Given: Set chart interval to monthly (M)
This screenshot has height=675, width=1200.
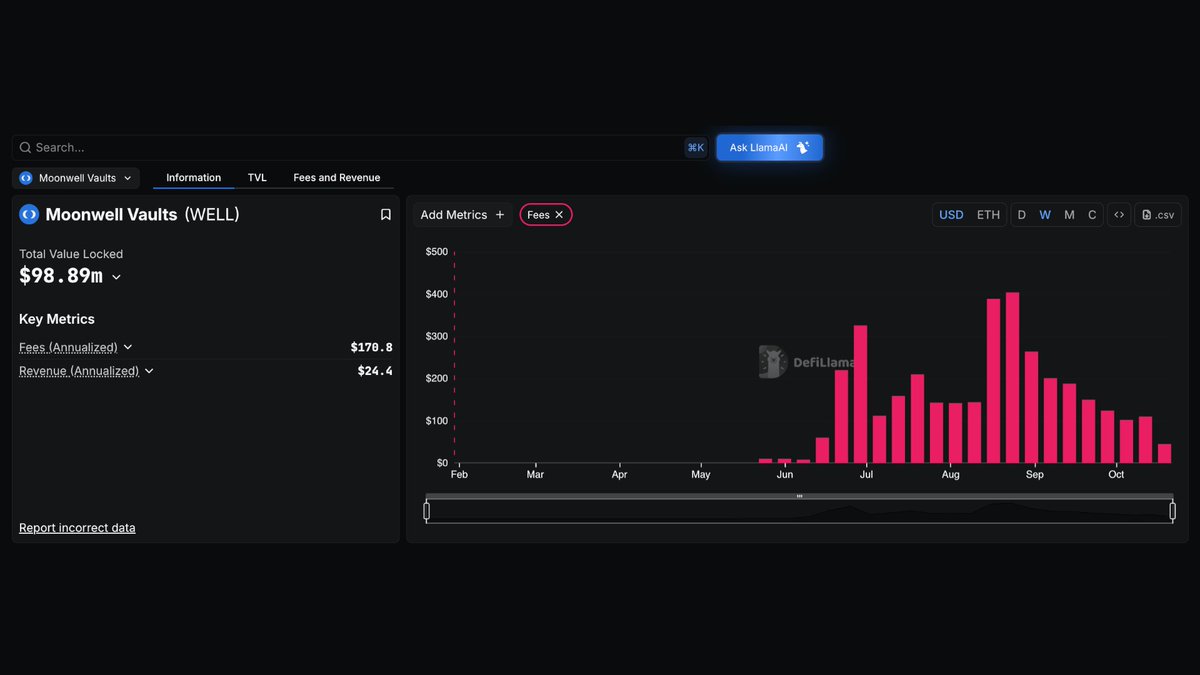Looking at the screenshot, I should coord(1069,215).
